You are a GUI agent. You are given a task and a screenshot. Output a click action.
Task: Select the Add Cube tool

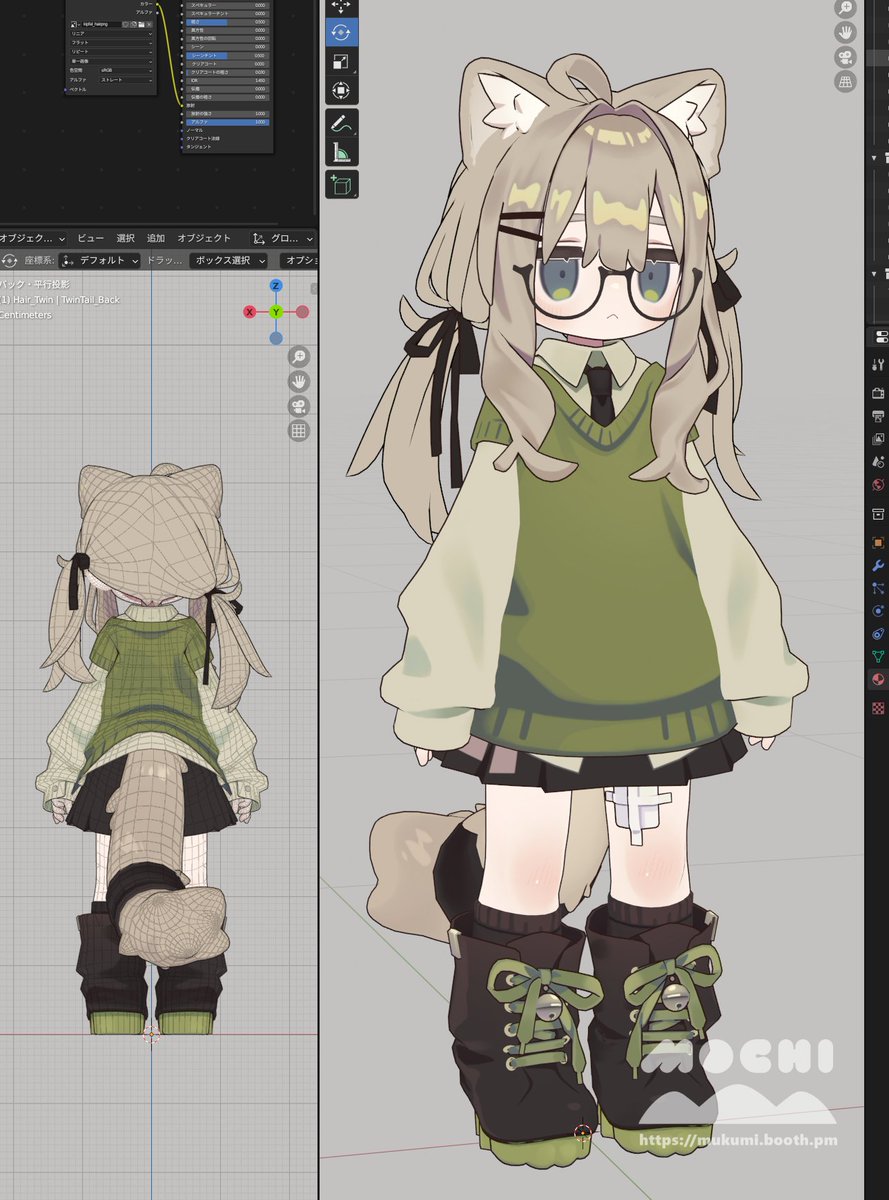[341, 185]
